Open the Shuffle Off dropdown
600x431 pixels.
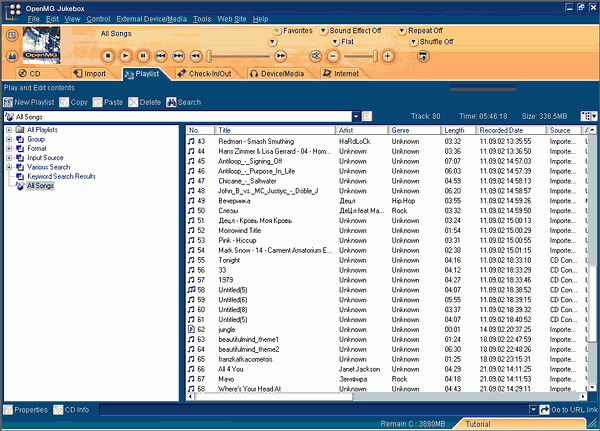coord(414,42)
